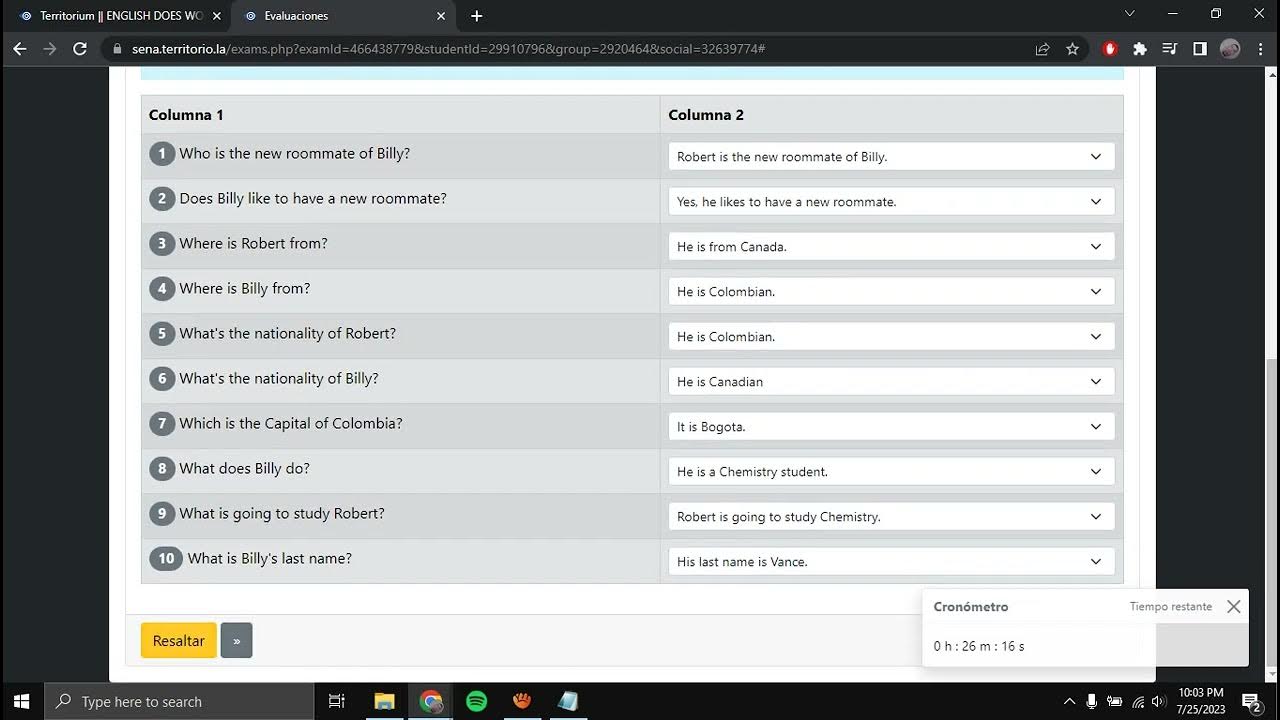Click the remaining time '0 h : 26 m : 16 s'

click(979, 646)
